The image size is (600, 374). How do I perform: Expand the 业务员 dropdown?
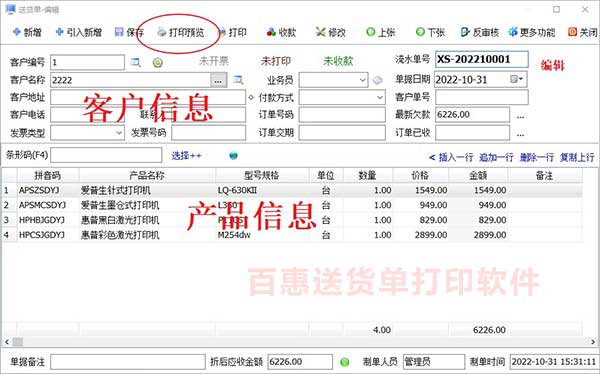(x=363, y=80)
